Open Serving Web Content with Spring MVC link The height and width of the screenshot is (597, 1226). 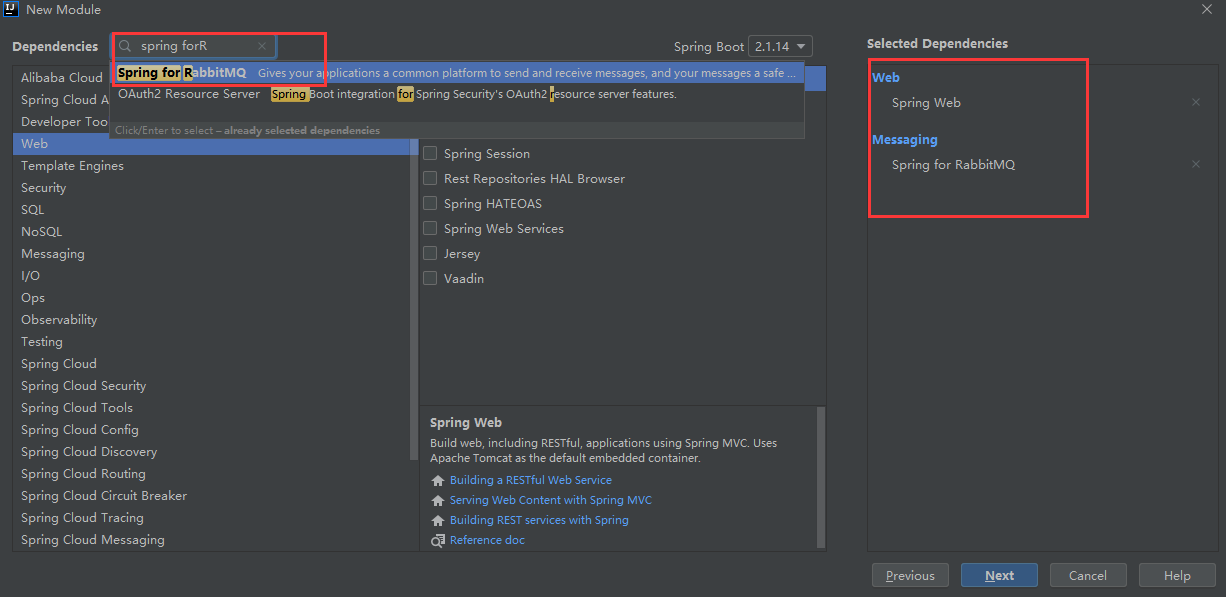pos(551,501)
